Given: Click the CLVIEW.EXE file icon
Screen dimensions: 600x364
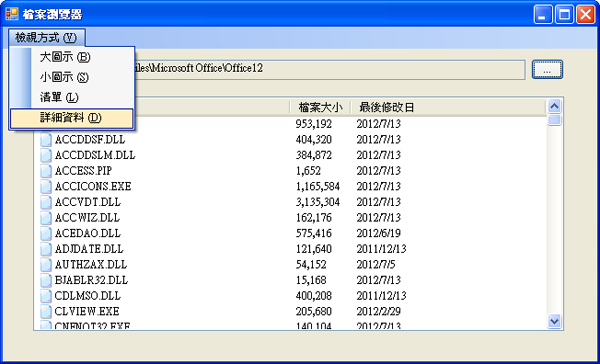Looking at the screenshot, I should coord(46,312).
